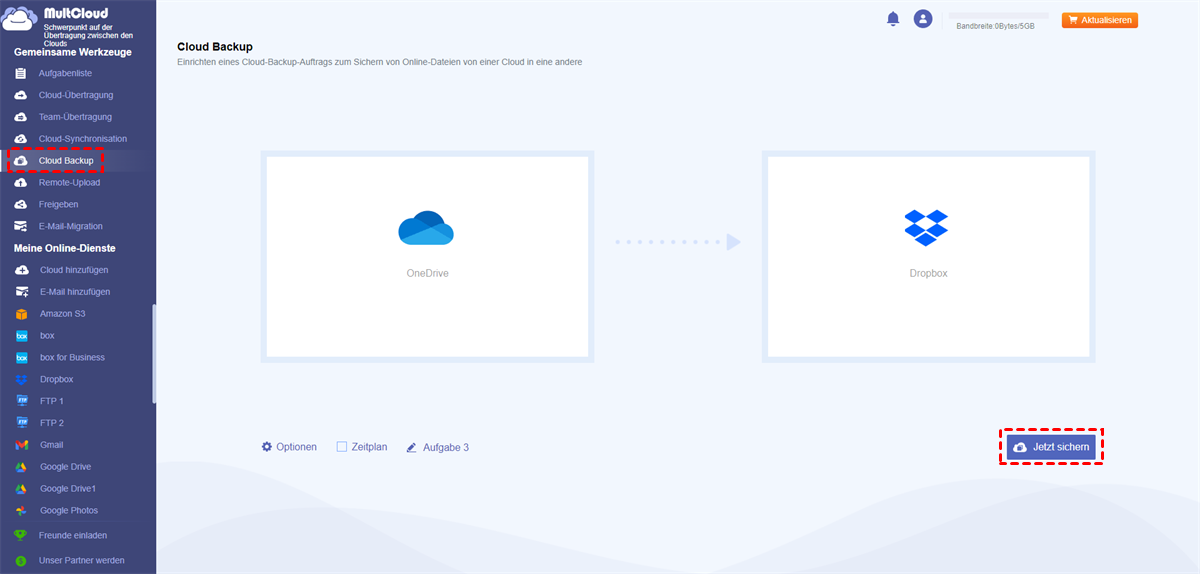The image size is (1200, 574).
Task: Click the E-Mail hinzufügen icon
Action: (x=21, y=292)
